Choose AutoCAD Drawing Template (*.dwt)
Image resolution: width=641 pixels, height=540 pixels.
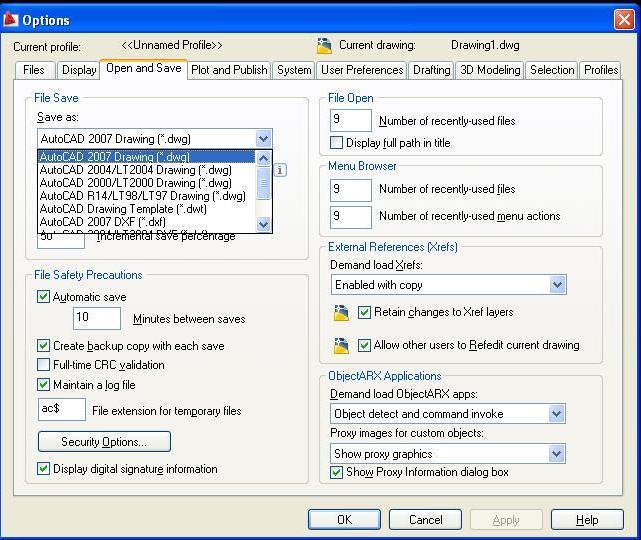(x=147, y=209)
